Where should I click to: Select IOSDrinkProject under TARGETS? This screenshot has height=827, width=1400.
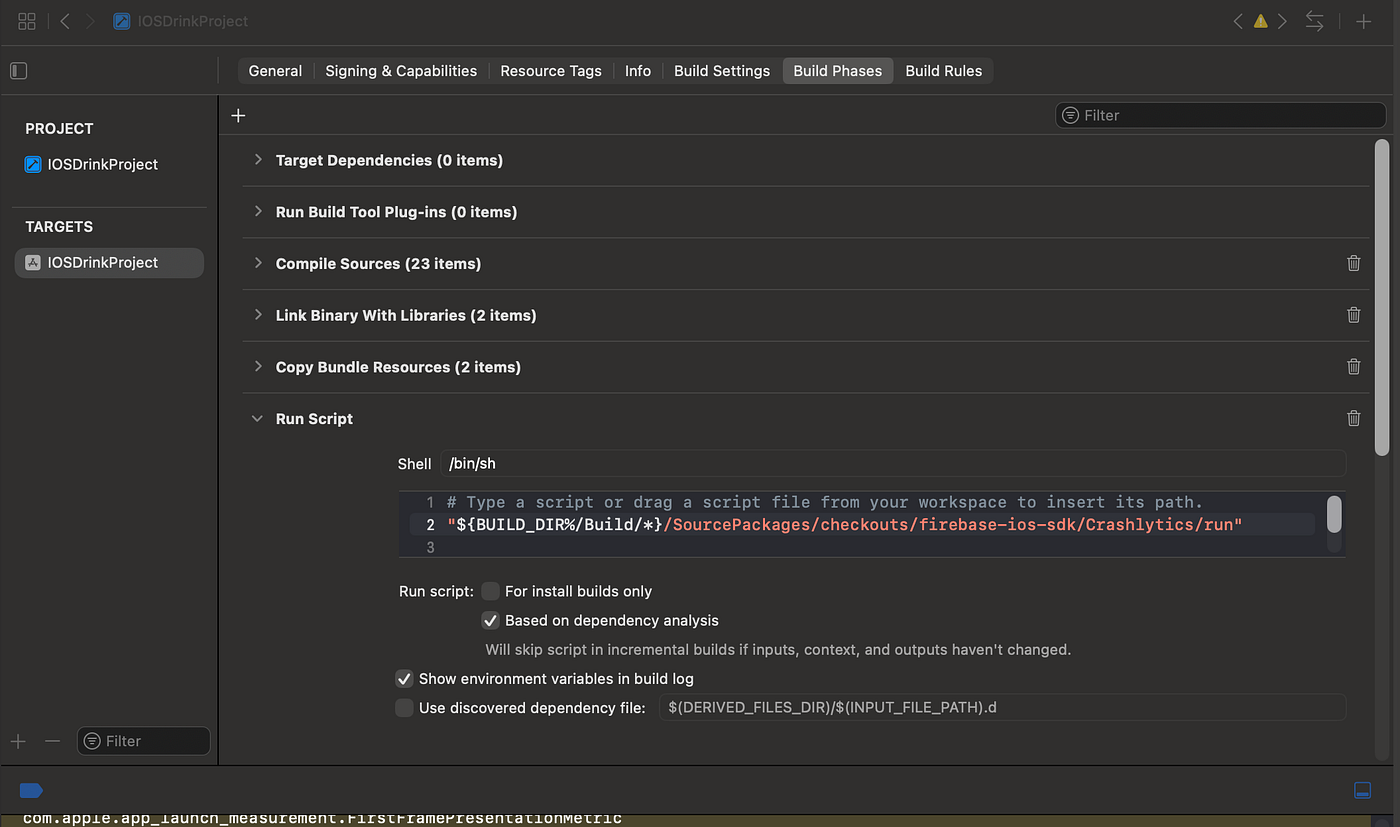pyautogui.click(x=109, y=262)
